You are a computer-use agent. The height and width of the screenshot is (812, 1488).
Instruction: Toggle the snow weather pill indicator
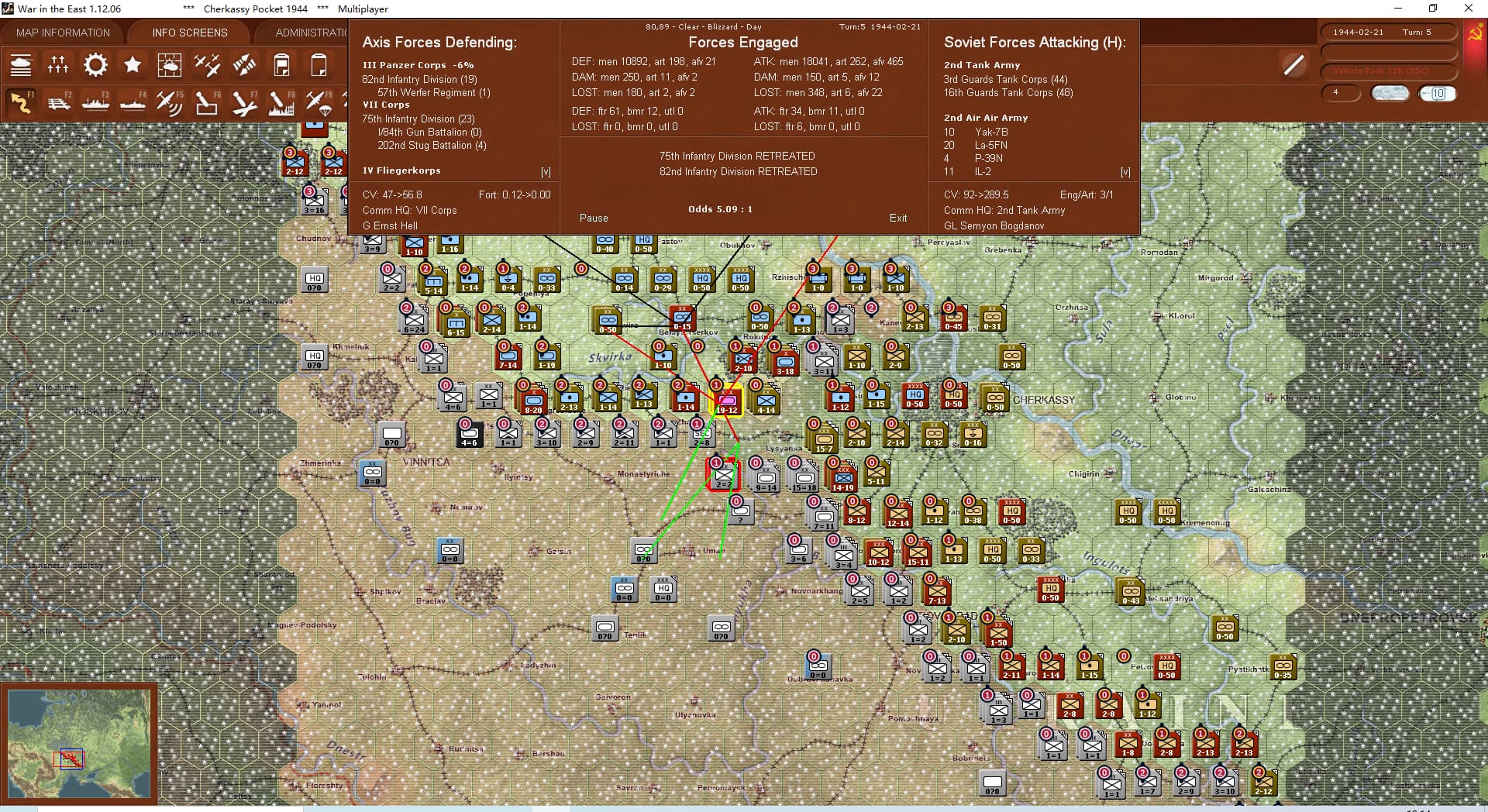pyautogui.click(x=1390, y=94)
